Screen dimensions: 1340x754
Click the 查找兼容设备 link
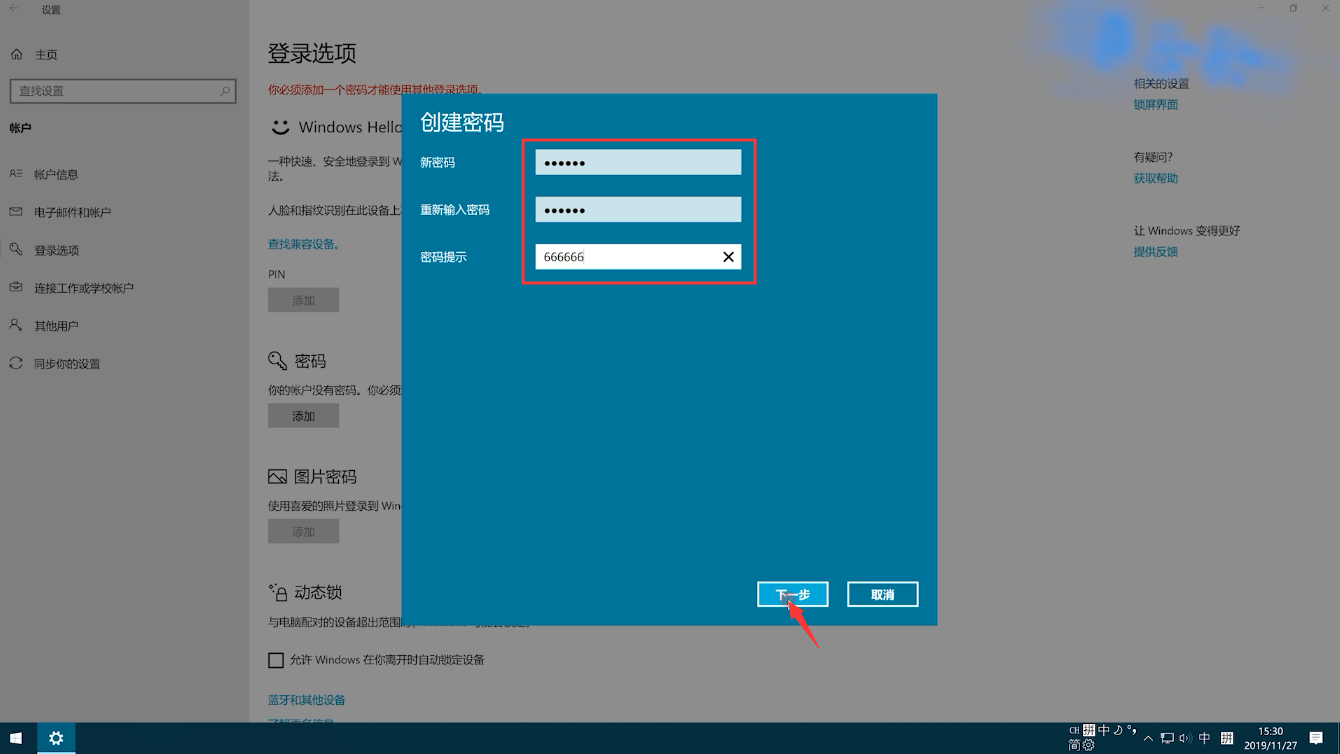click(304, 244)
